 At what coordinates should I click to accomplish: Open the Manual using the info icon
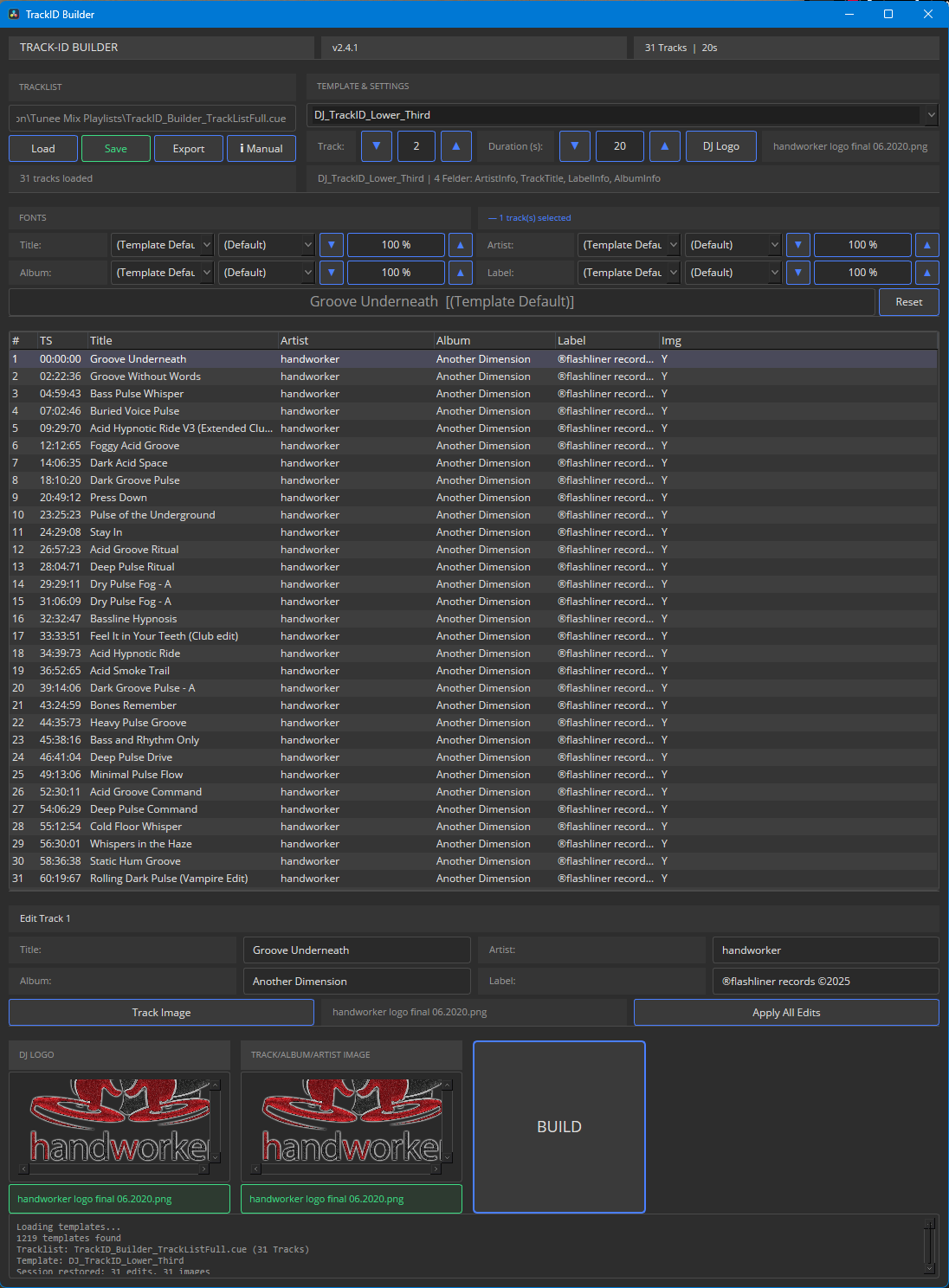[x=261, y=148]
